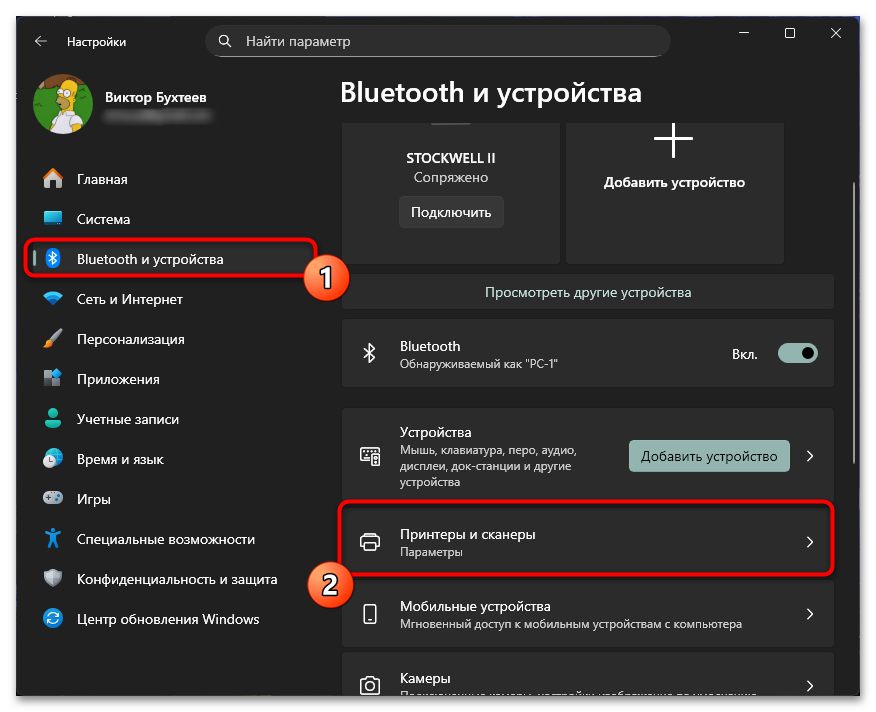The height and width of the screenshot is (712, 876).
Task: Click the back arrow icon in Settings
Action: coord(41,41)
